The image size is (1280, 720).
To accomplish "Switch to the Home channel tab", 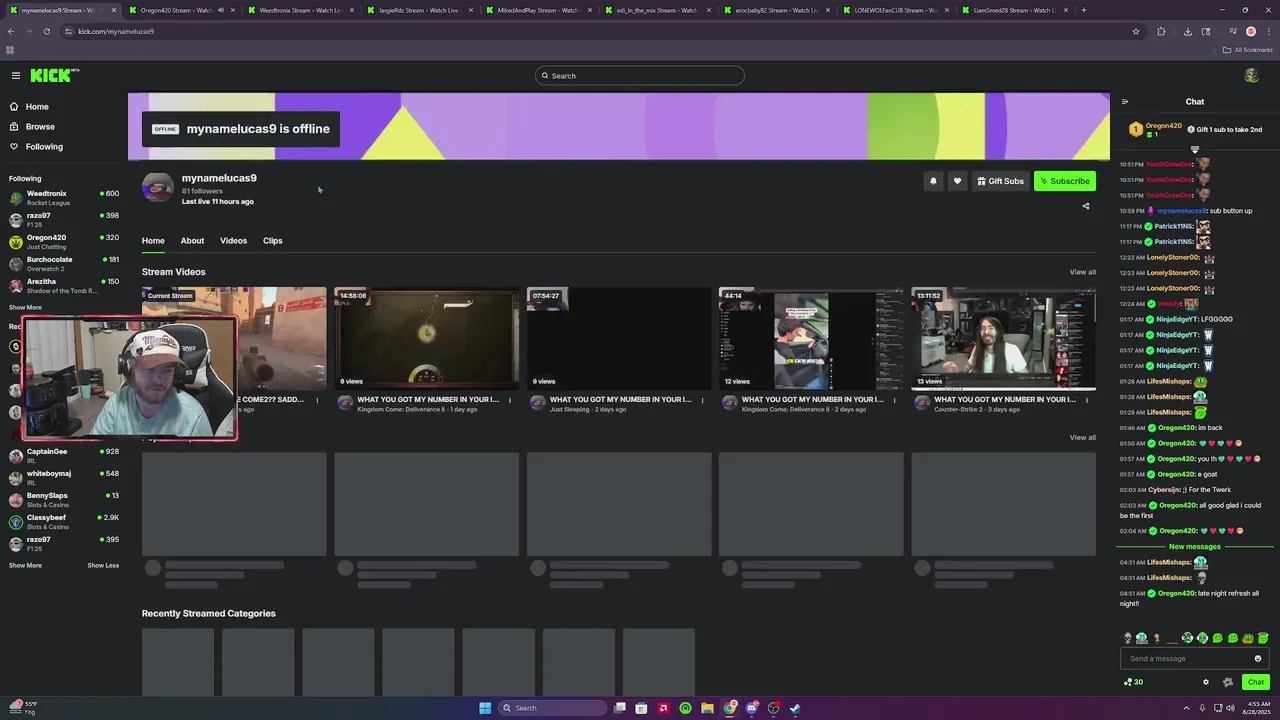I will click(x=153, y=241).
